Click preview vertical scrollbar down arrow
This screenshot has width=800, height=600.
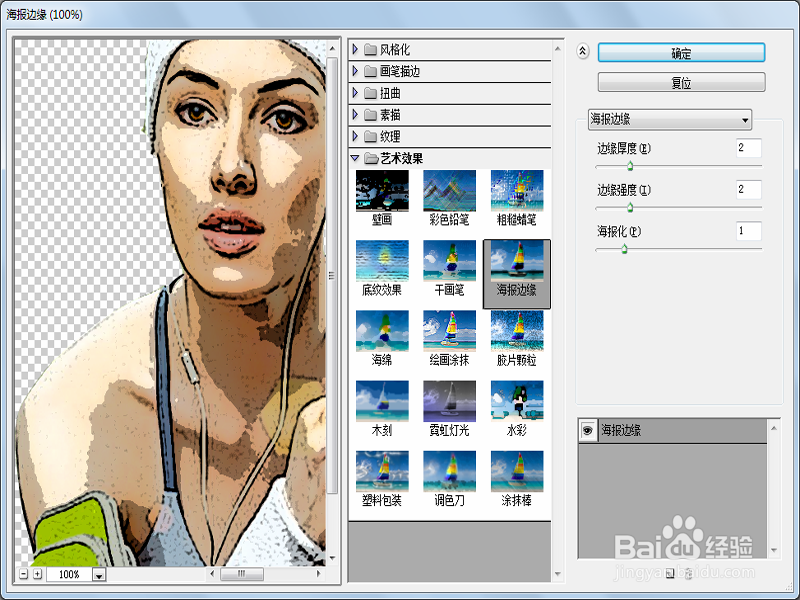(x=332, y=558)
